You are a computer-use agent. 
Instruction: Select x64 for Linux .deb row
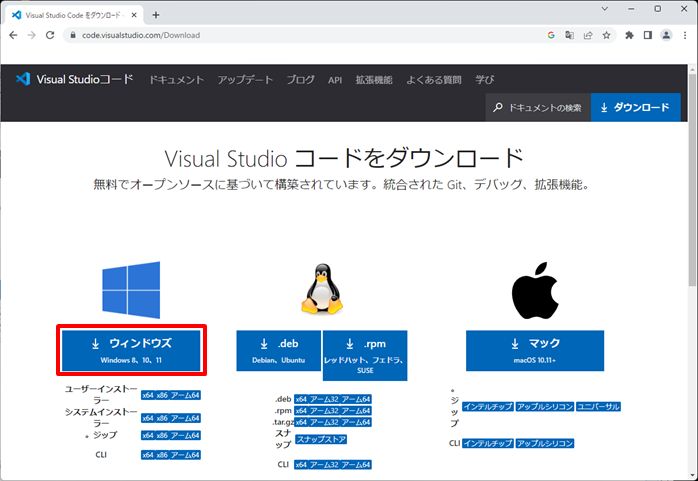pyautogui.click(x=301, y=399)
